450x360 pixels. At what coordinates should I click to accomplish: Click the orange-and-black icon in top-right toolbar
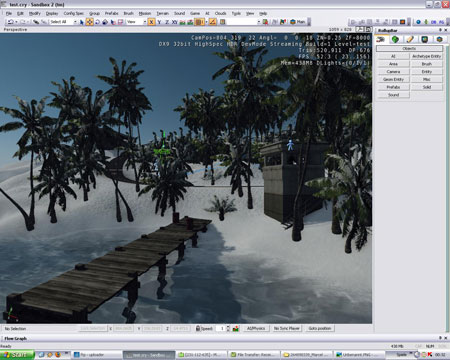click(x=403, y=22)
